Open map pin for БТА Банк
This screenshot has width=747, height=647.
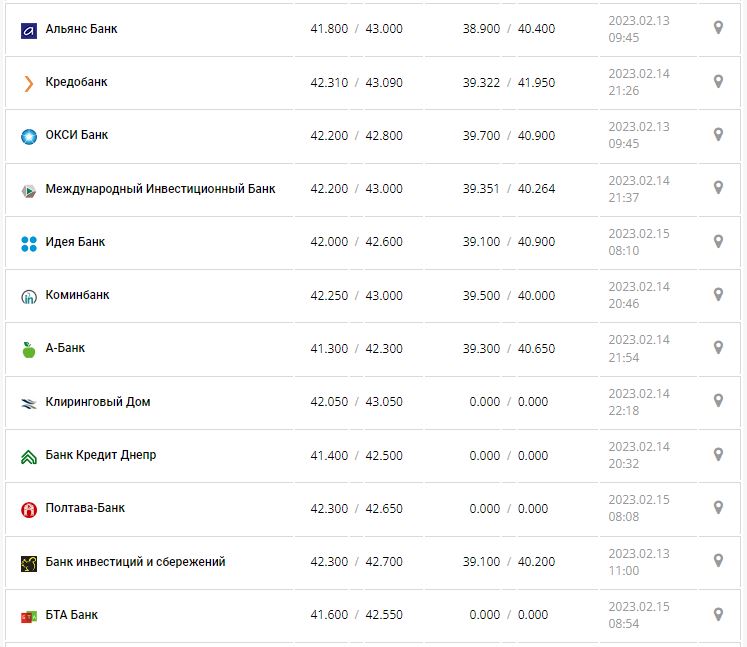[718, 614]
